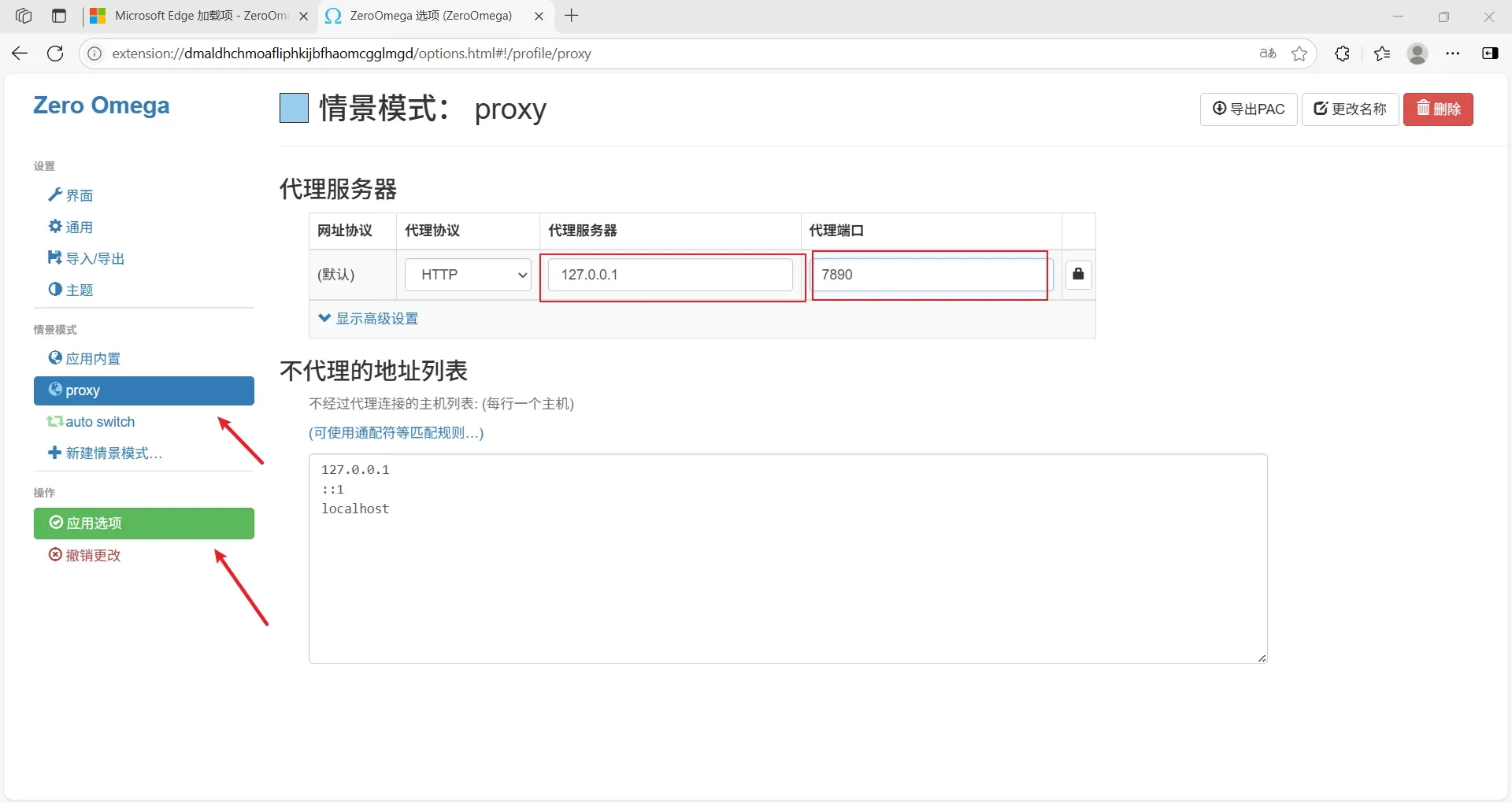Click the favorites star in address bar
This screenshot has width=1512, height=803.
tap(1299, 54)
